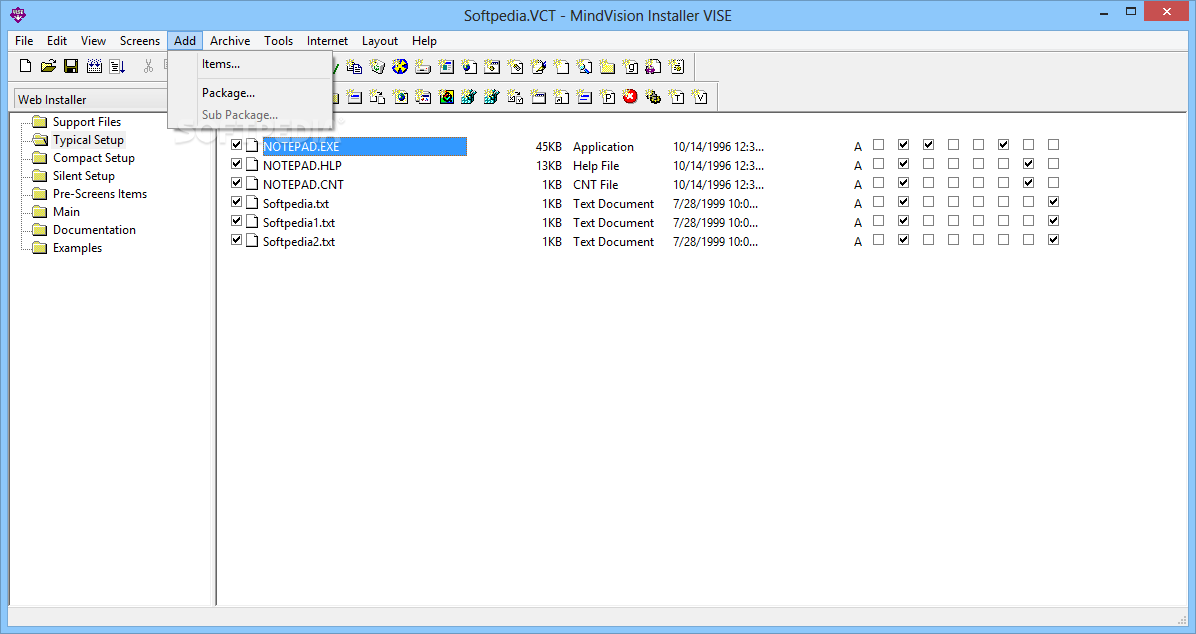Click the New file toolbar icon
The image size is (1196, 634).
25,66
